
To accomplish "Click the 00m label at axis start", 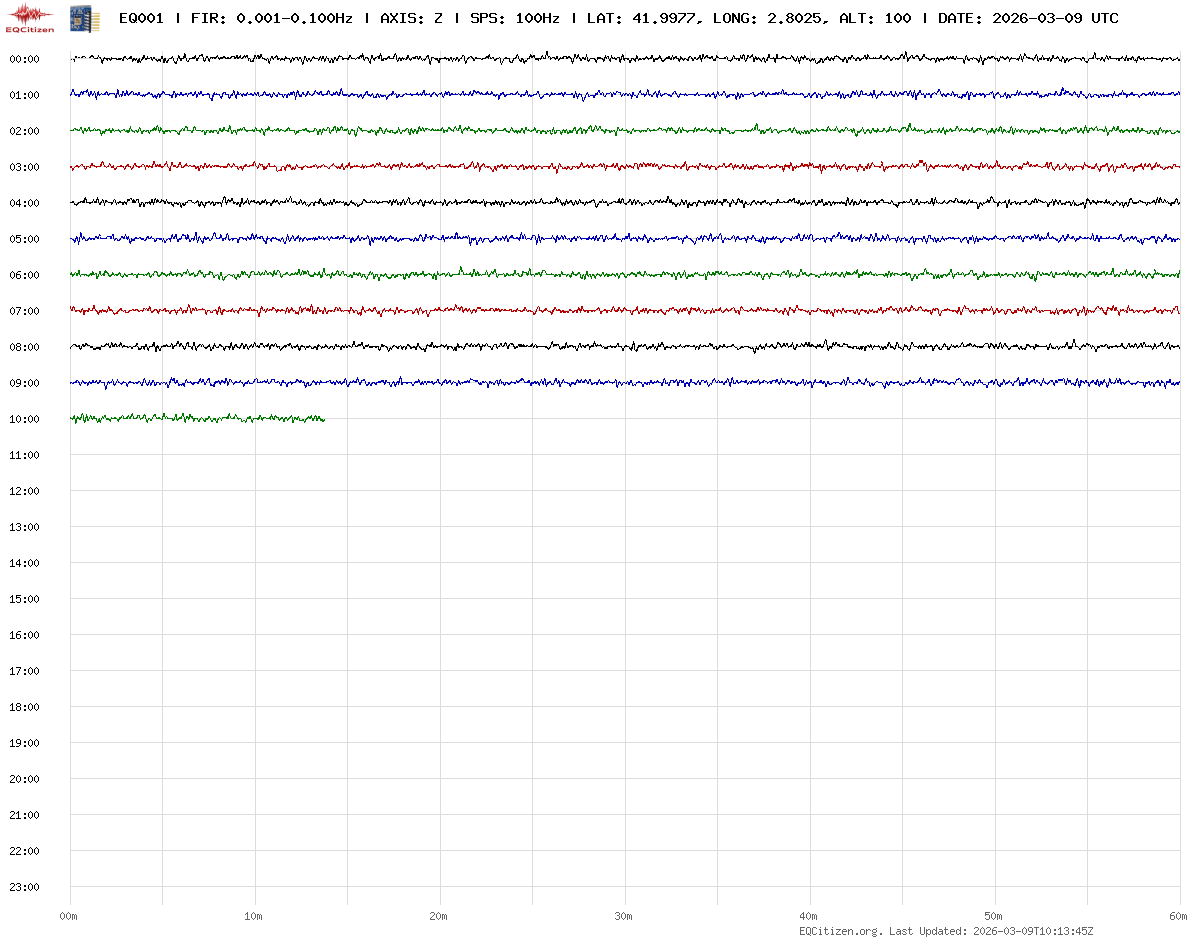I will (69, 916).
